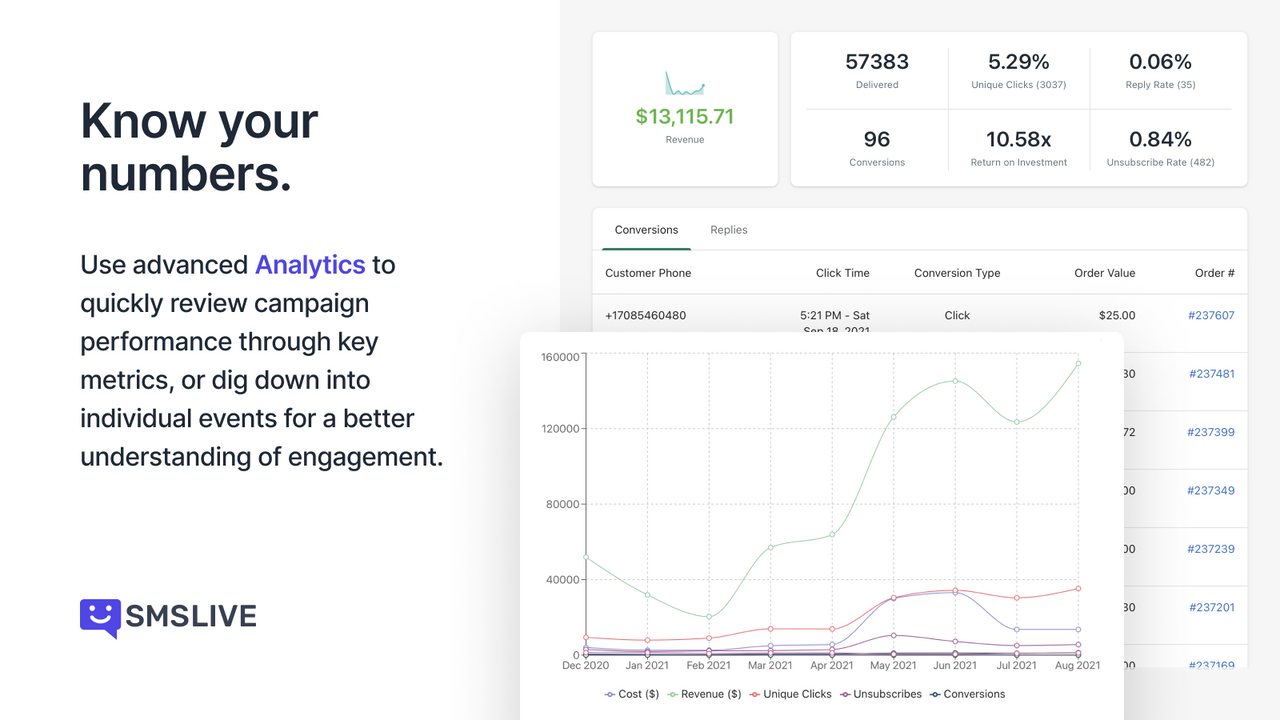1280x720 pixels.
Task: Click the 'Click' conversion type cell
Action: [957, 315]
